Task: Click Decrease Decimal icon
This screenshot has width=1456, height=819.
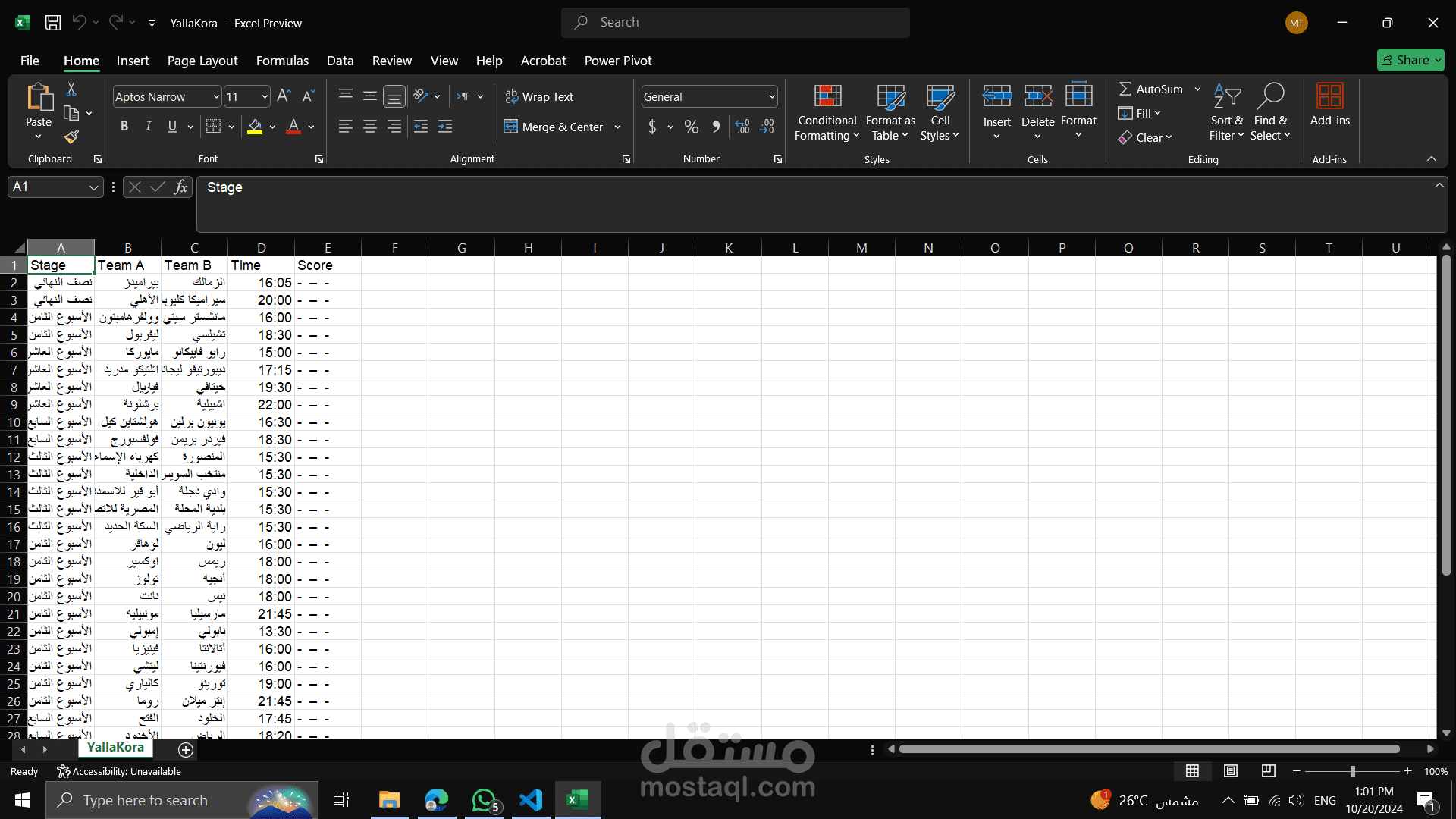Action: tap(767, 127)
